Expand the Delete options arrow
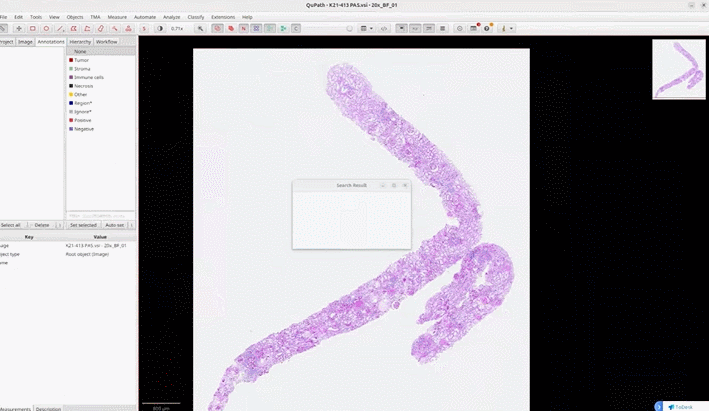Screen dimensions: 709x411 click(x=59, y=225)
